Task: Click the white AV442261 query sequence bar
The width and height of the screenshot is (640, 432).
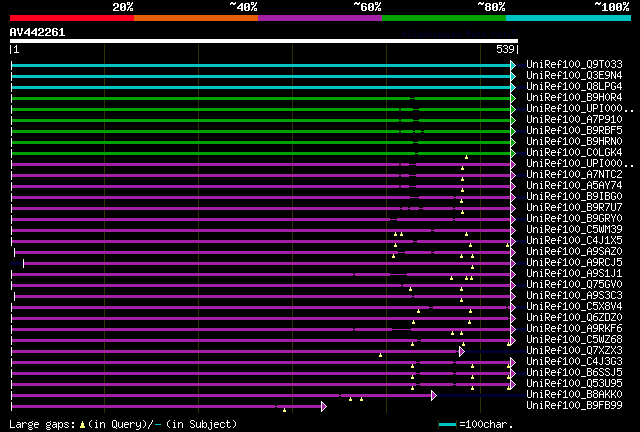Action: point(264,41)
